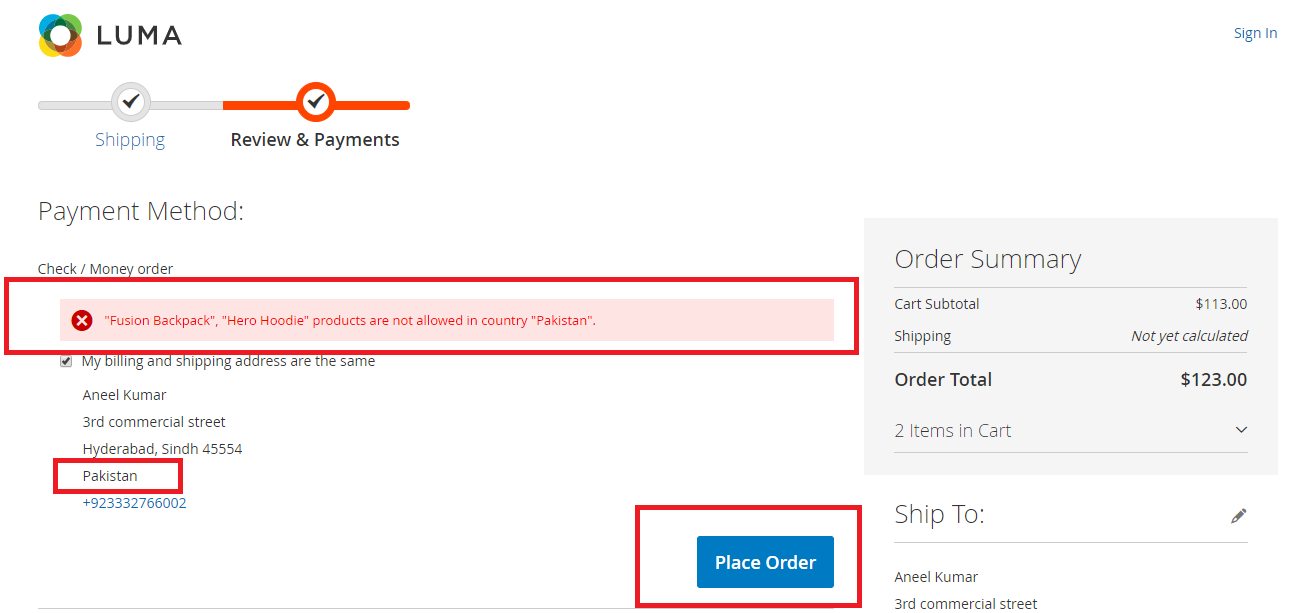Click Pakistan in the billing address
The width and height of the screenshot is (1305, 613).
(x=110, y=476)
